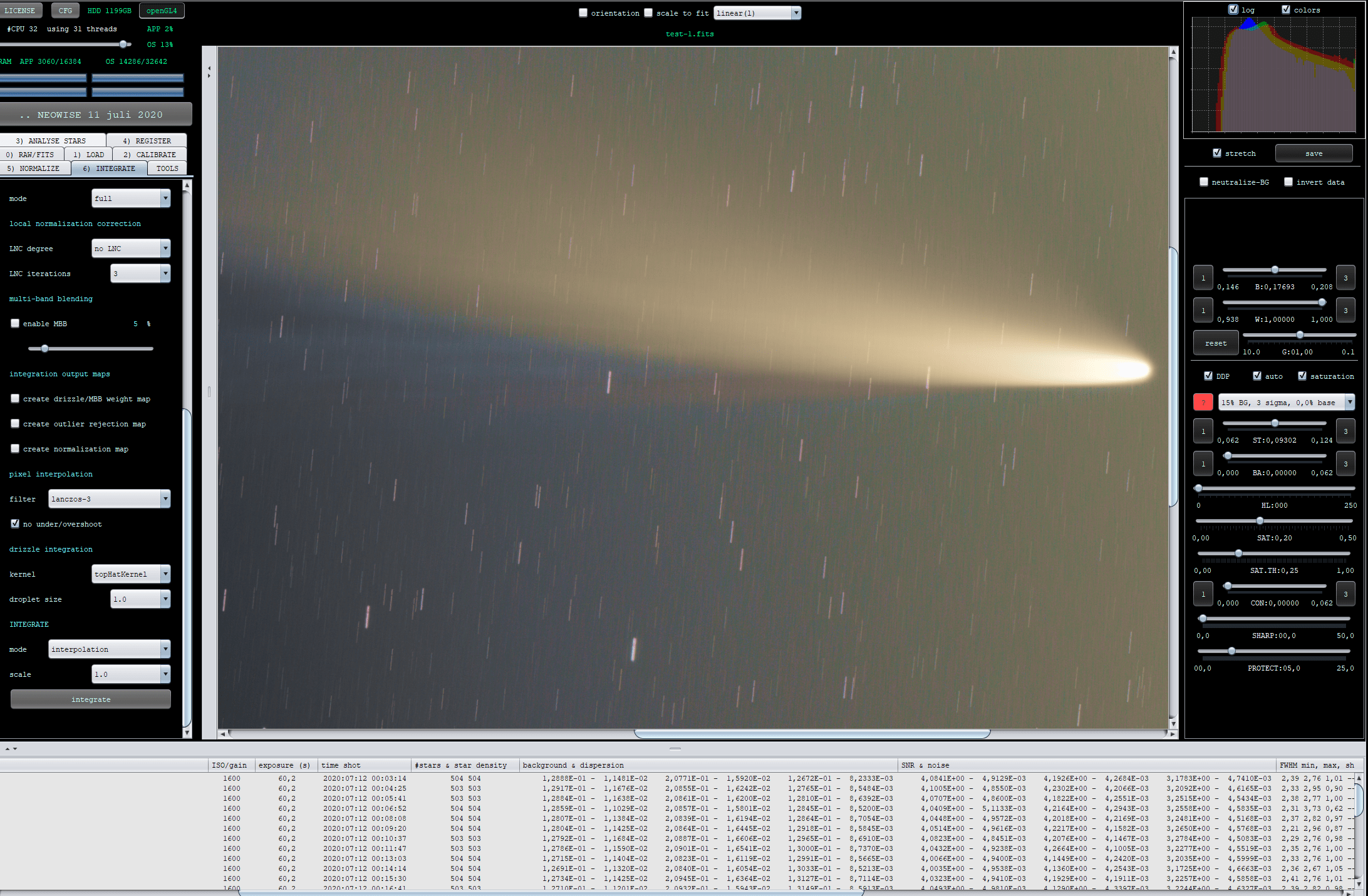Click the '3' button beside the CON slider
This screenshot has height=896, width=1368.
pos(1345,594)
